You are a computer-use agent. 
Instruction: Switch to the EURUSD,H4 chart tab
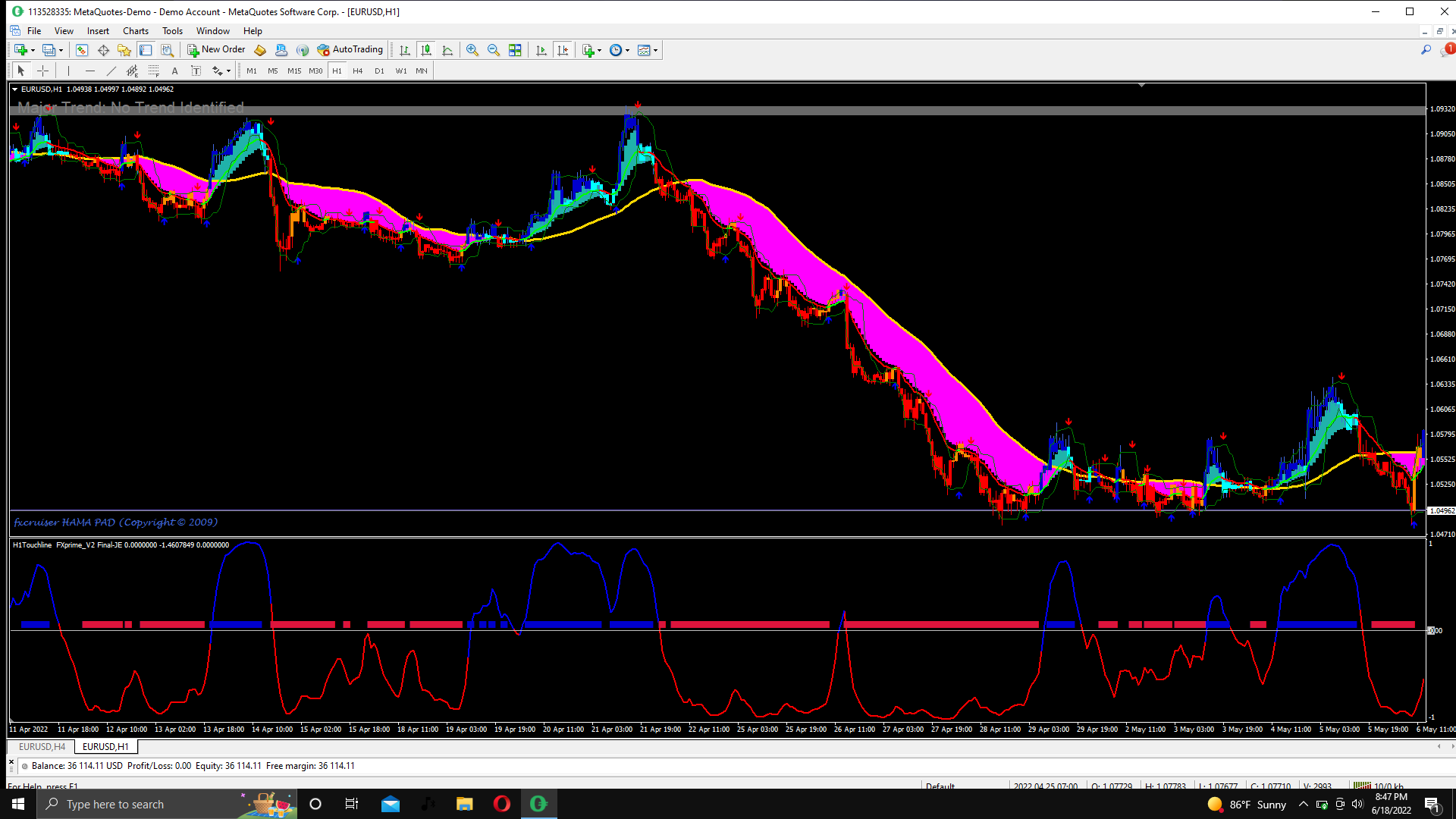42,747
